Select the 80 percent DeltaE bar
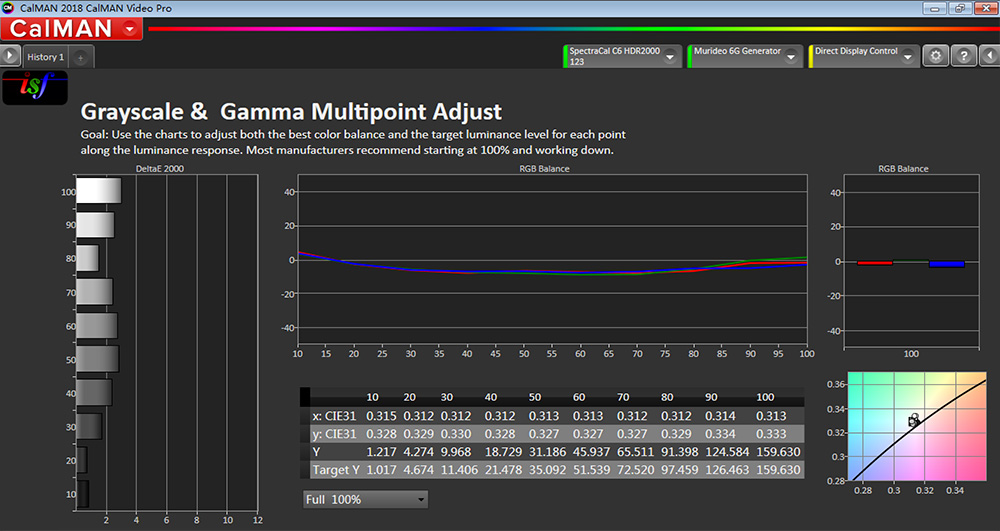This screenshot has width=1000, height=531. (x=87, y=258)
